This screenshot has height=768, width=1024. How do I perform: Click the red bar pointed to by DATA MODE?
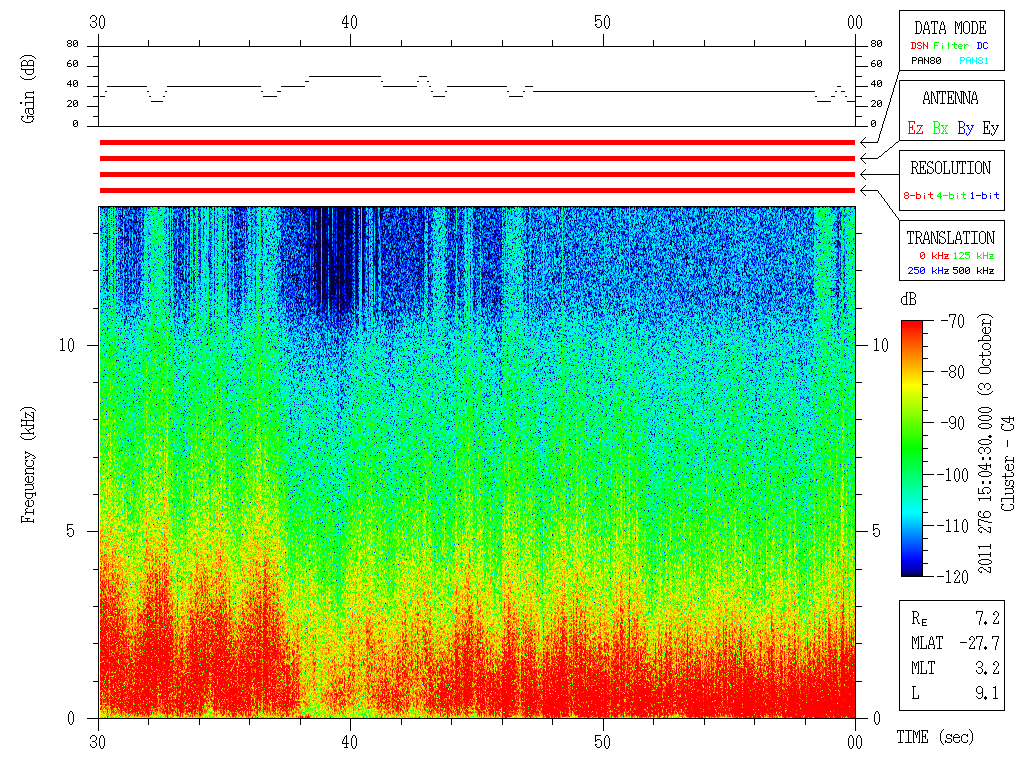coord(477,142)
